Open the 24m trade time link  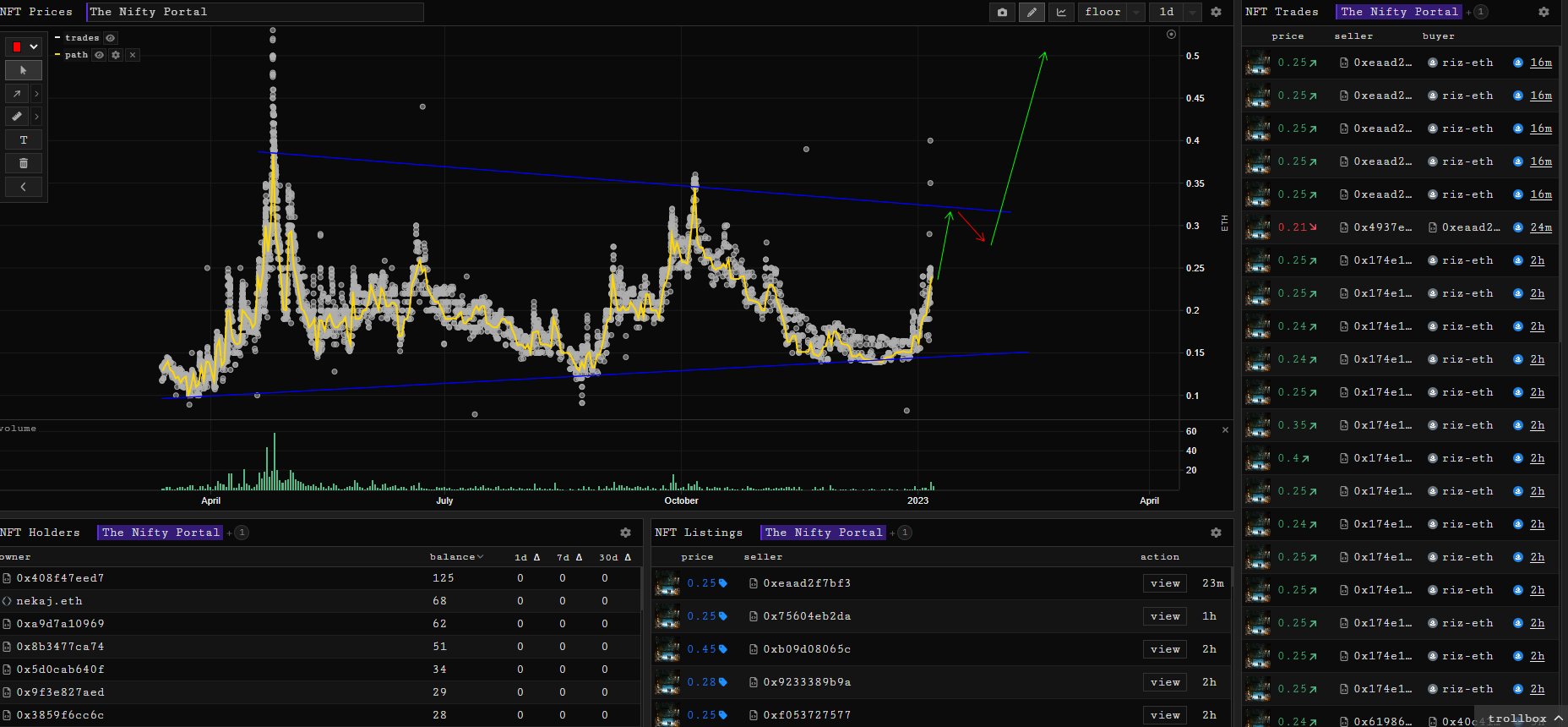(x=1541, y=227)
